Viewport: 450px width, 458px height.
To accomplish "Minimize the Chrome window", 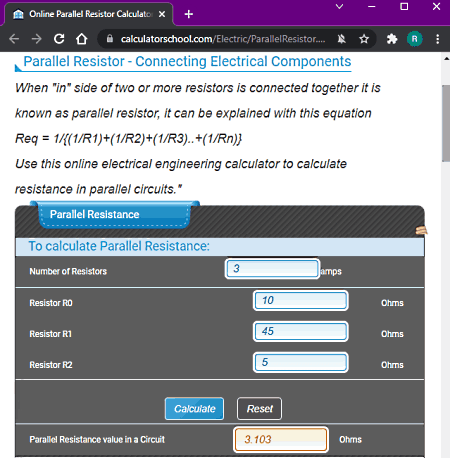I will coord(372,6).
